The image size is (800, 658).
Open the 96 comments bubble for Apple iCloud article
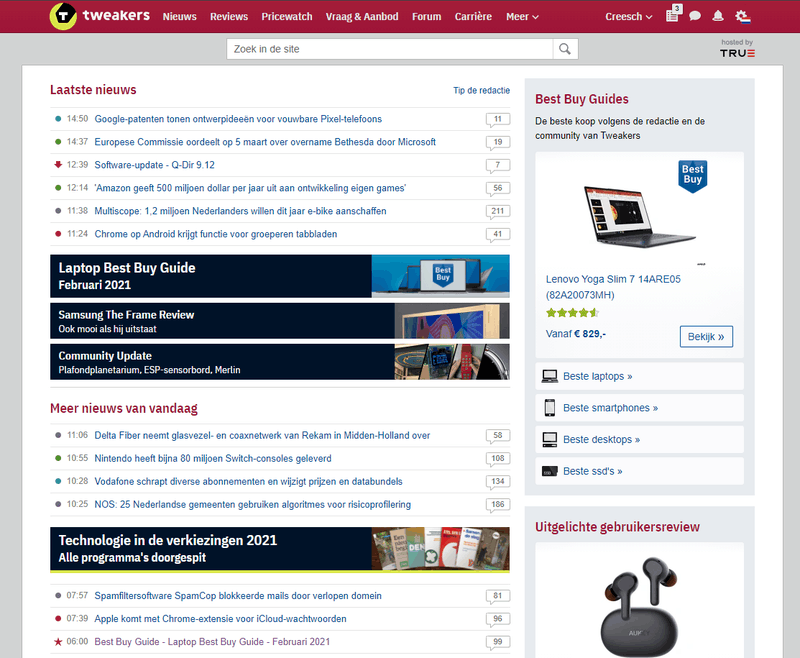tap(498, 619)
